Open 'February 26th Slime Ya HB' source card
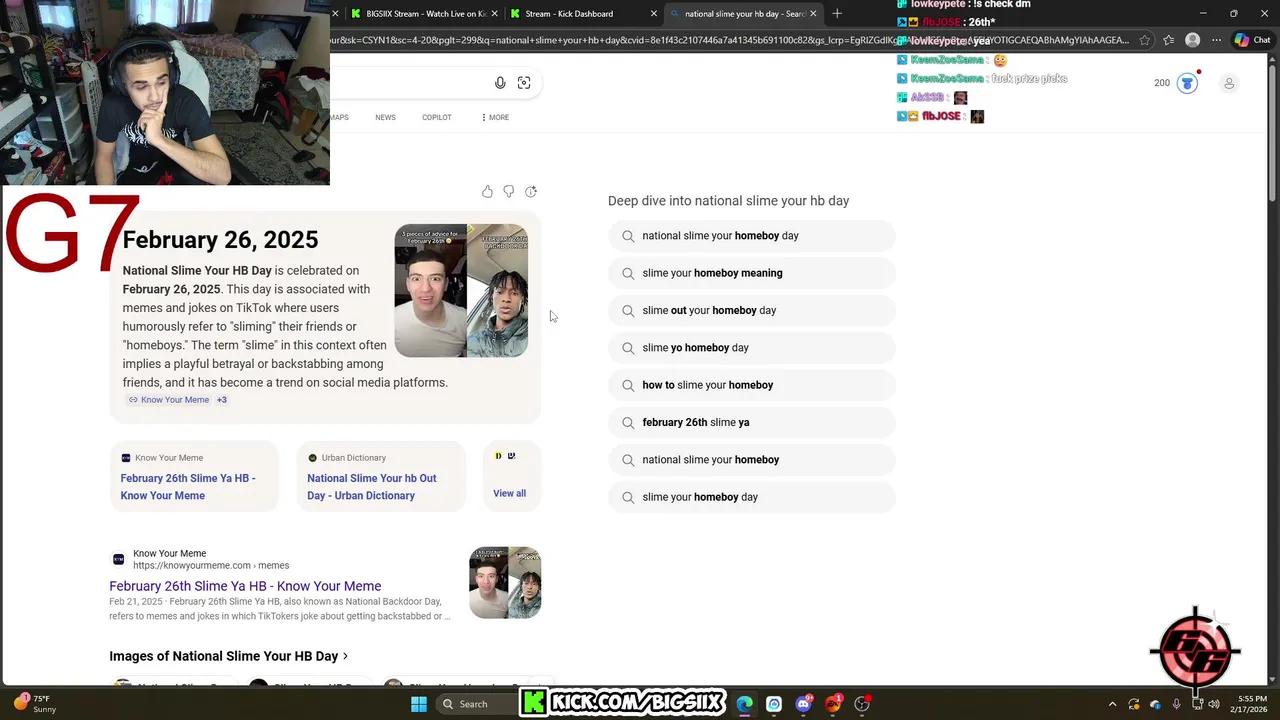Viewport: 1280px width, 720px height. coord(193,477)
